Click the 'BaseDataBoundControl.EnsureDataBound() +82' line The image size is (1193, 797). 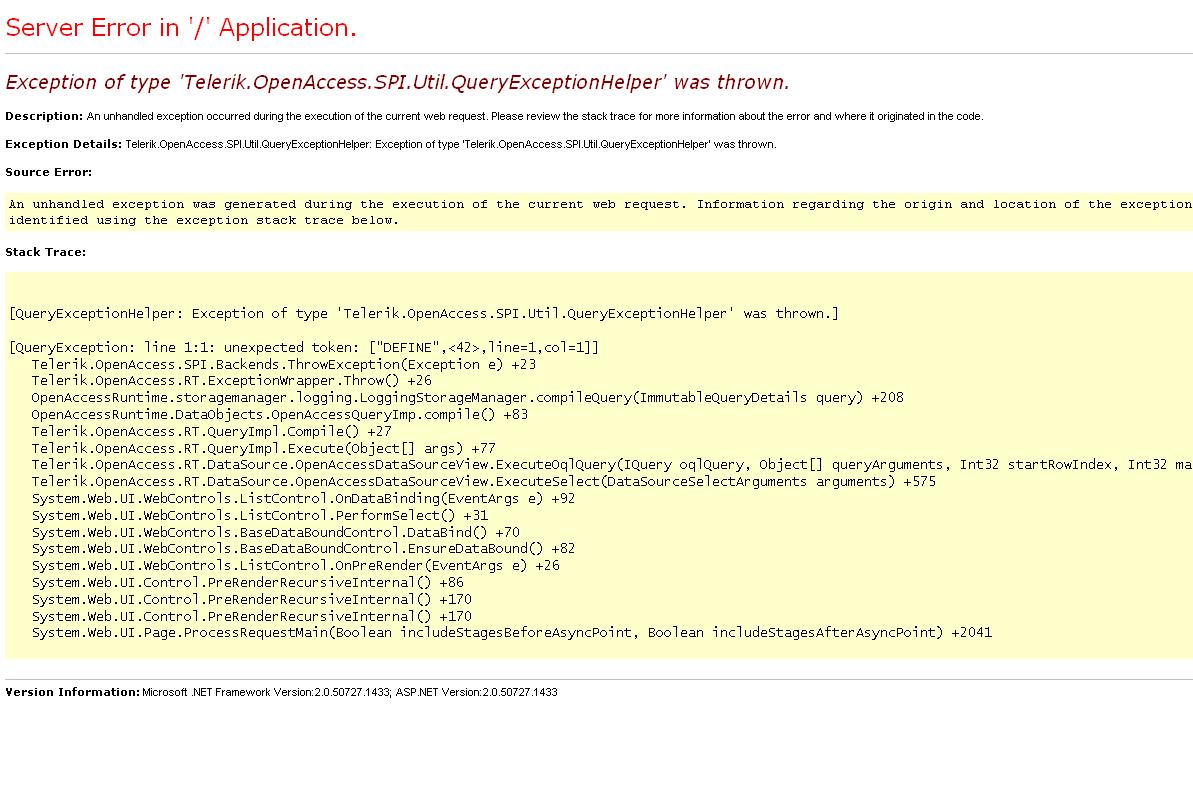(304, 549)
